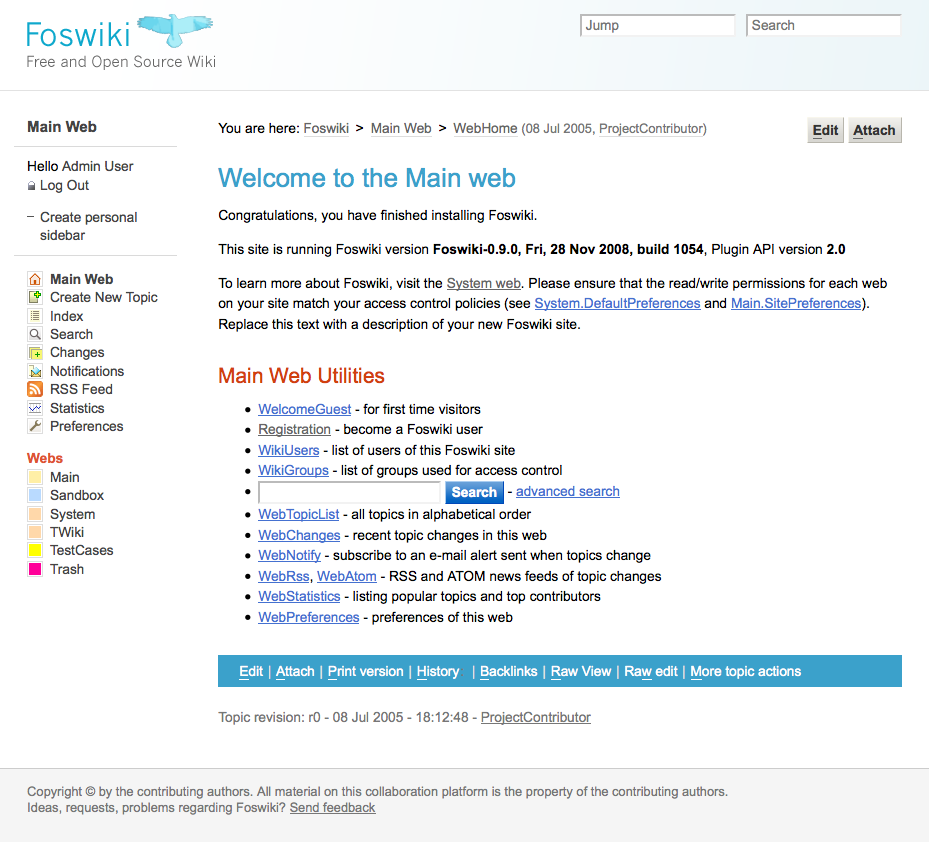Select Raw edit in the action bar

[x=651, y=671]
